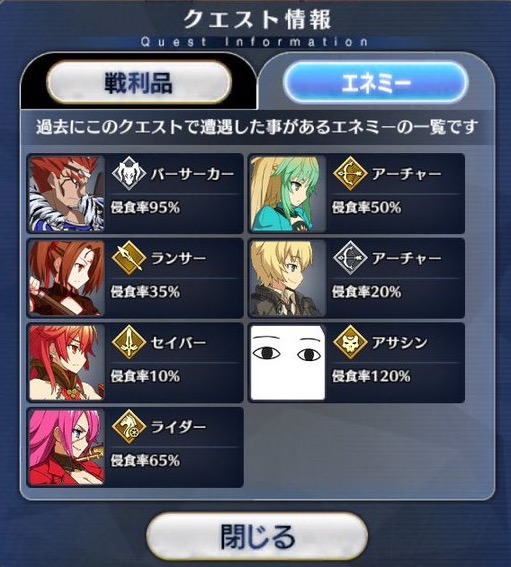The image size is (511, 567).
Task: Click the Saber class icon
Action: pyautogui.click(x=128, y=342)
